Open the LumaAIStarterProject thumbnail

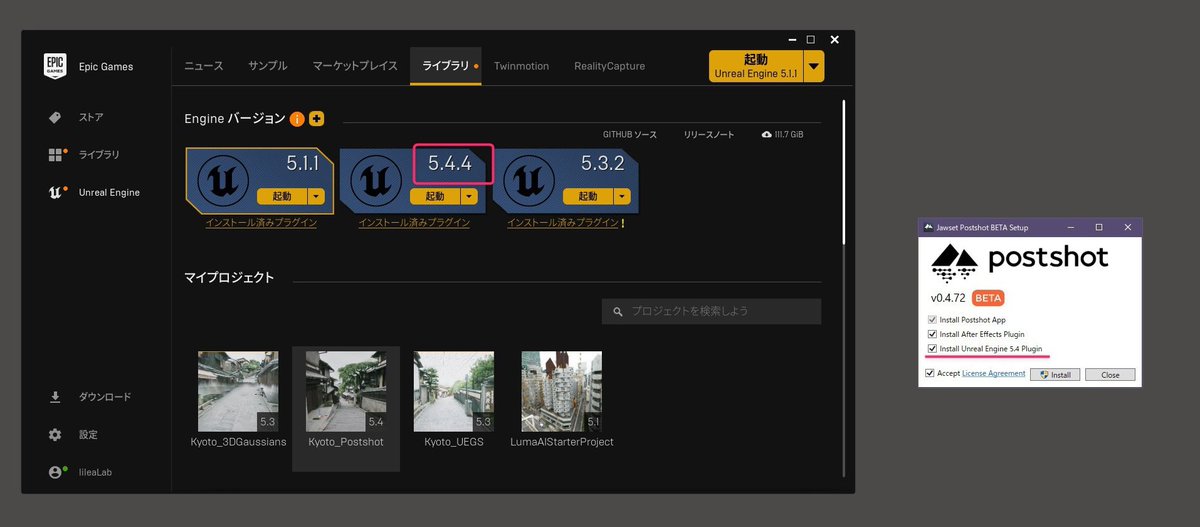click(562, 390)
